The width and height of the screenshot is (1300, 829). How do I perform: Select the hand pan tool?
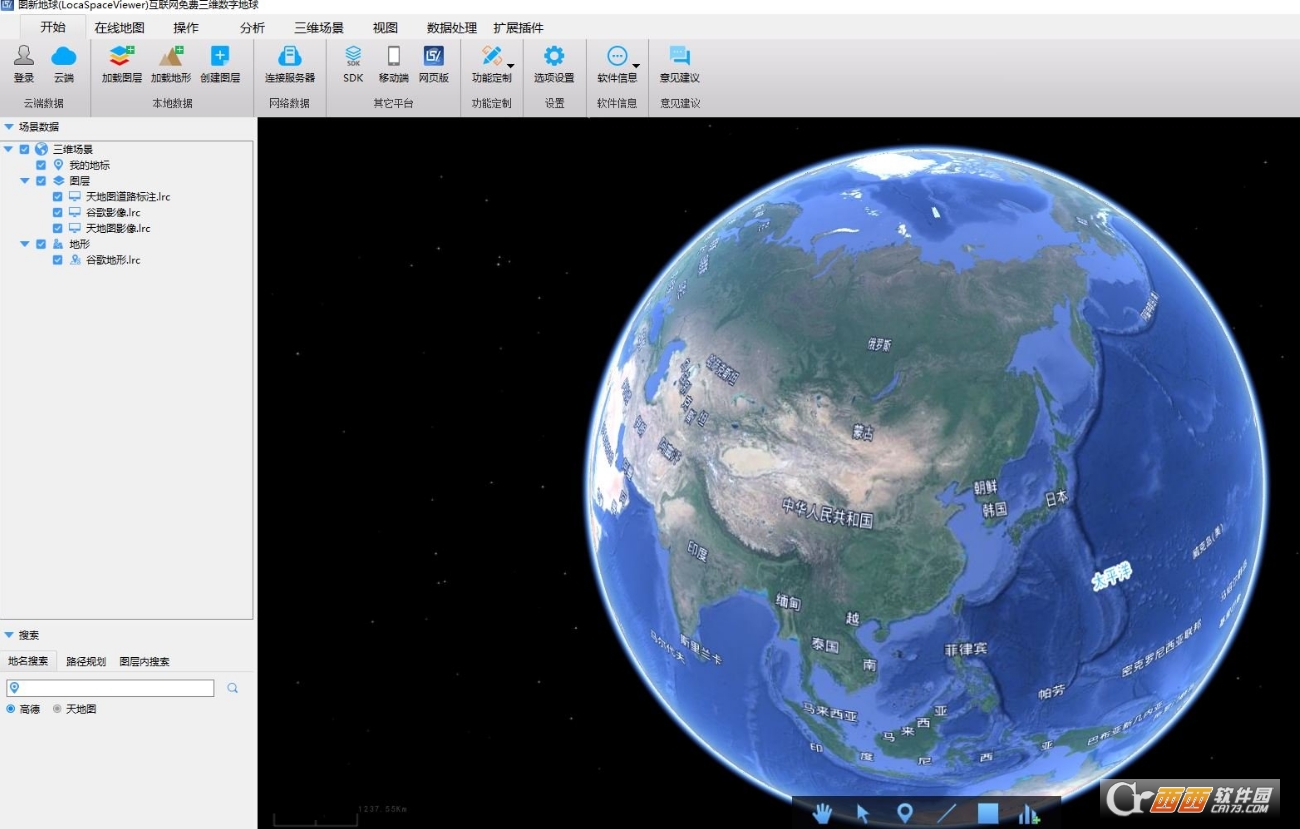click(x=822, y=813)
